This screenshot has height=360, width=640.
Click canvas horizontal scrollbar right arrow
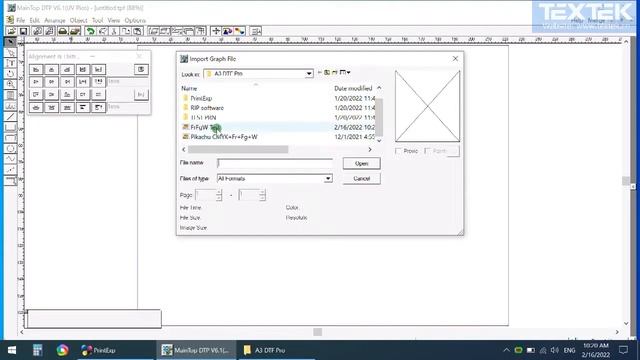617,332
